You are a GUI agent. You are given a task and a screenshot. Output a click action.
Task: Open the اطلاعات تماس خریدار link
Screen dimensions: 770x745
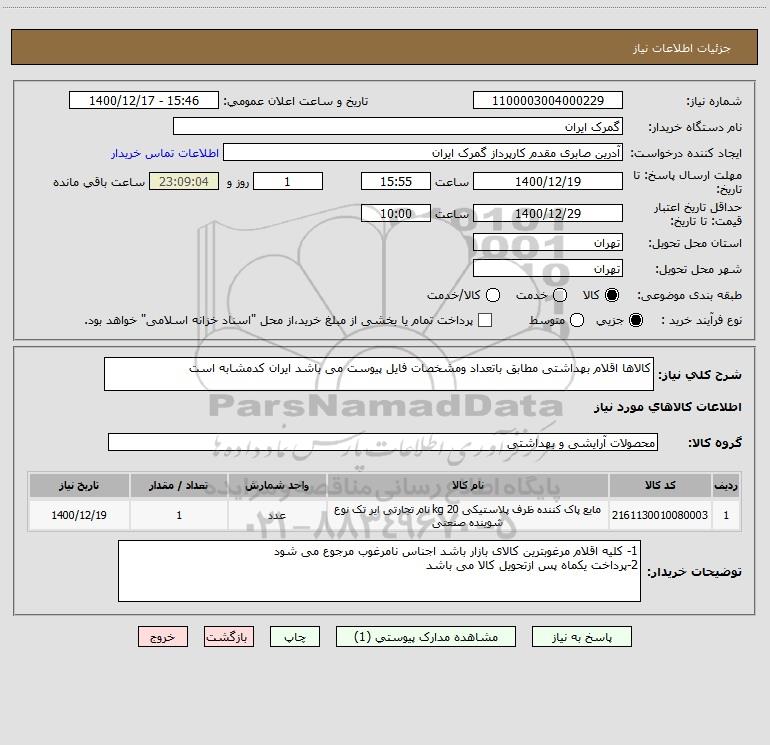coord(165,153)
